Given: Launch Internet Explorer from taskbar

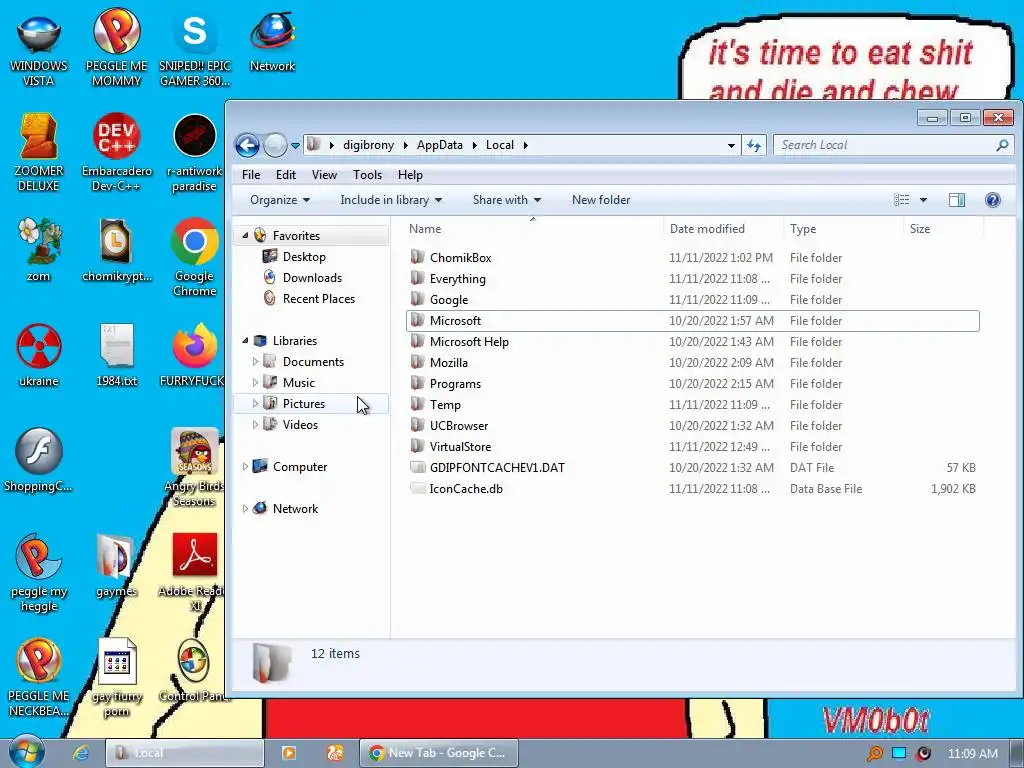Looking at the screenshot, I should [x=81, y=753].
